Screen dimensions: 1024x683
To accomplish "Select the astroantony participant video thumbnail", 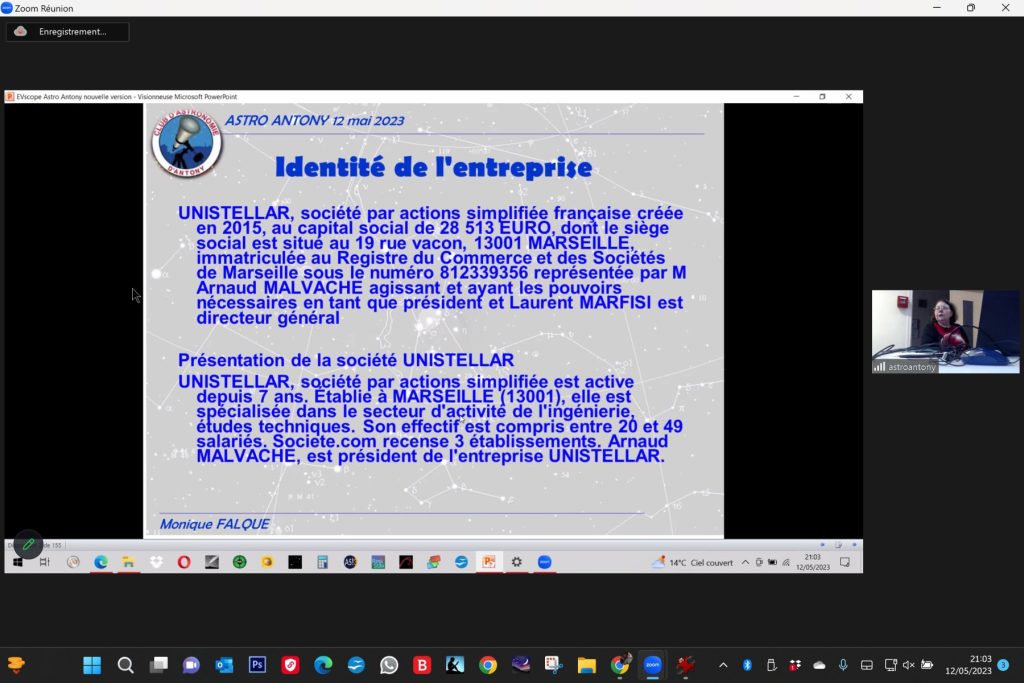I will pos(945,332).
